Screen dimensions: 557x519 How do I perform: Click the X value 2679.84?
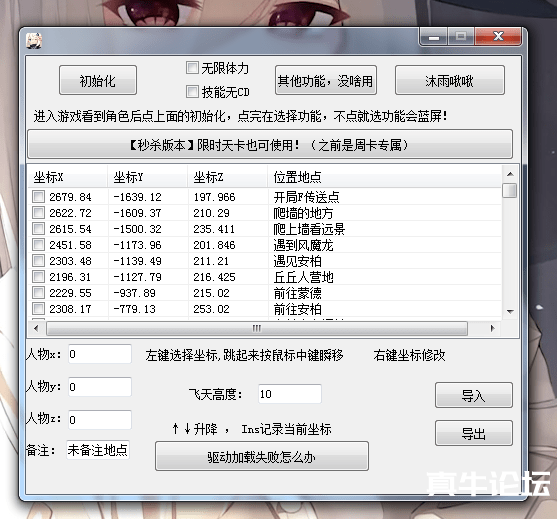[70, 197]
